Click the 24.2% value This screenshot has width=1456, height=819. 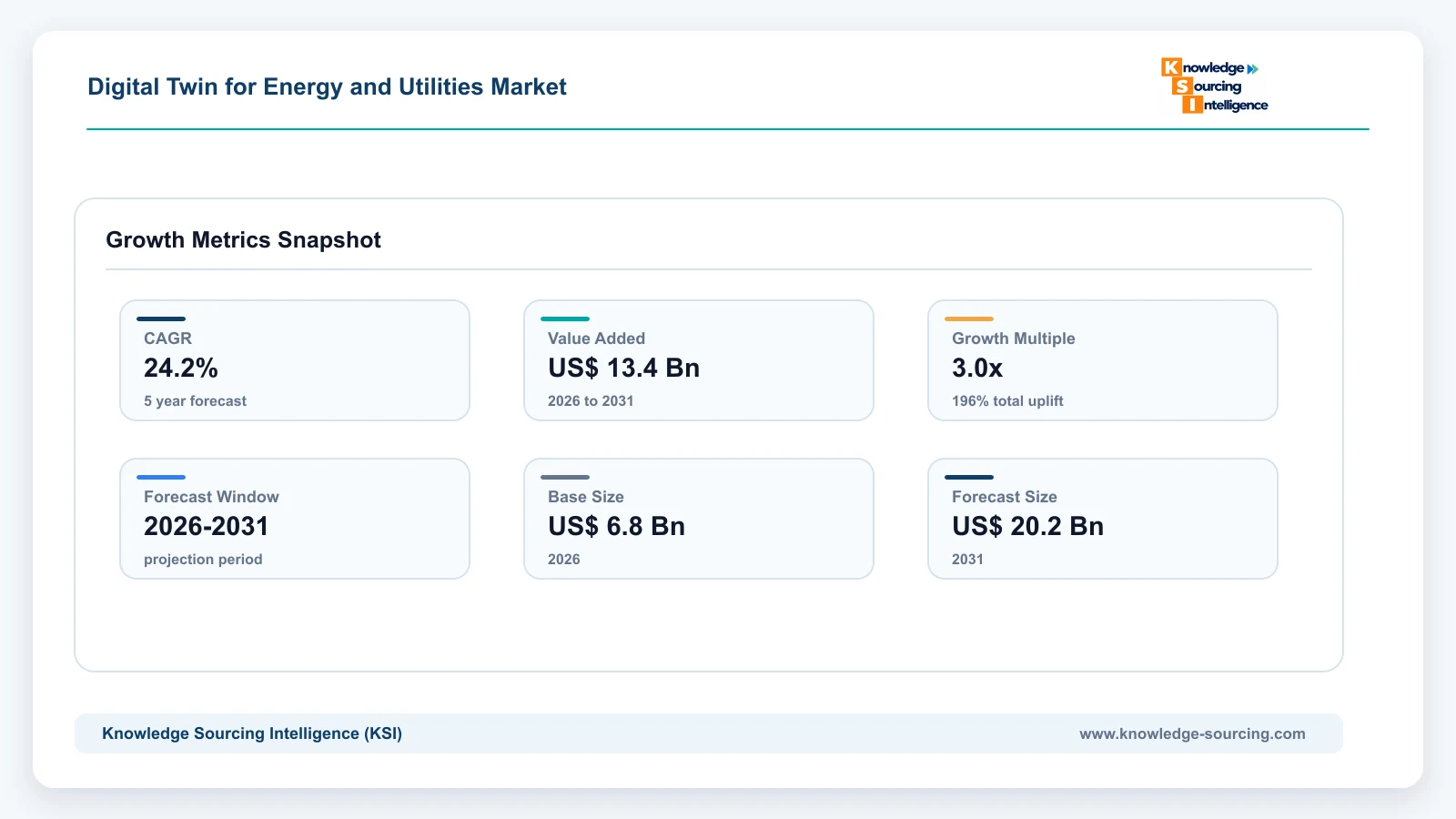pyautogui.click(x=181, y=368)
